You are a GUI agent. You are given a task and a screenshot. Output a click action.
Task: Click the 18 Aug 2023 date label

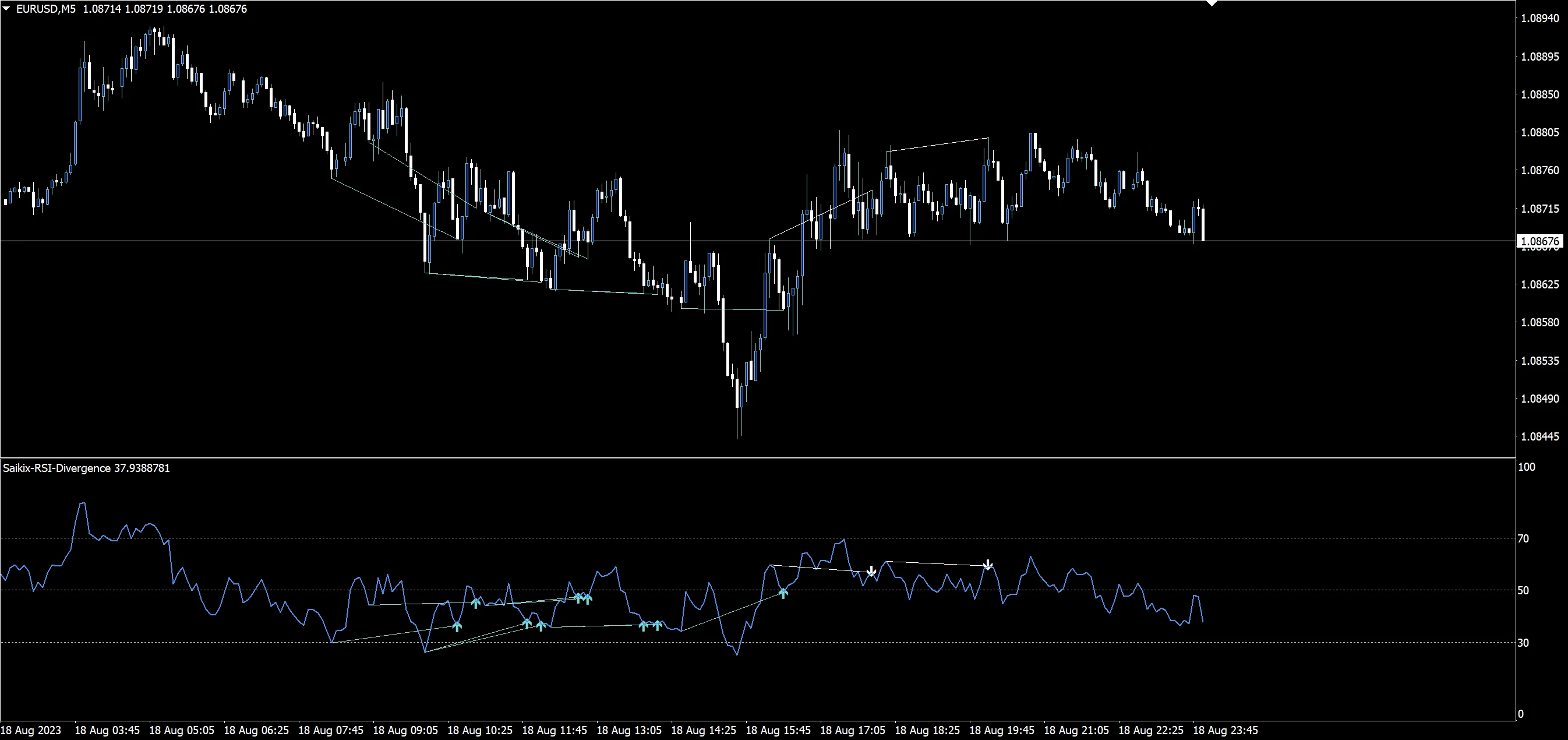pos(30,730)
